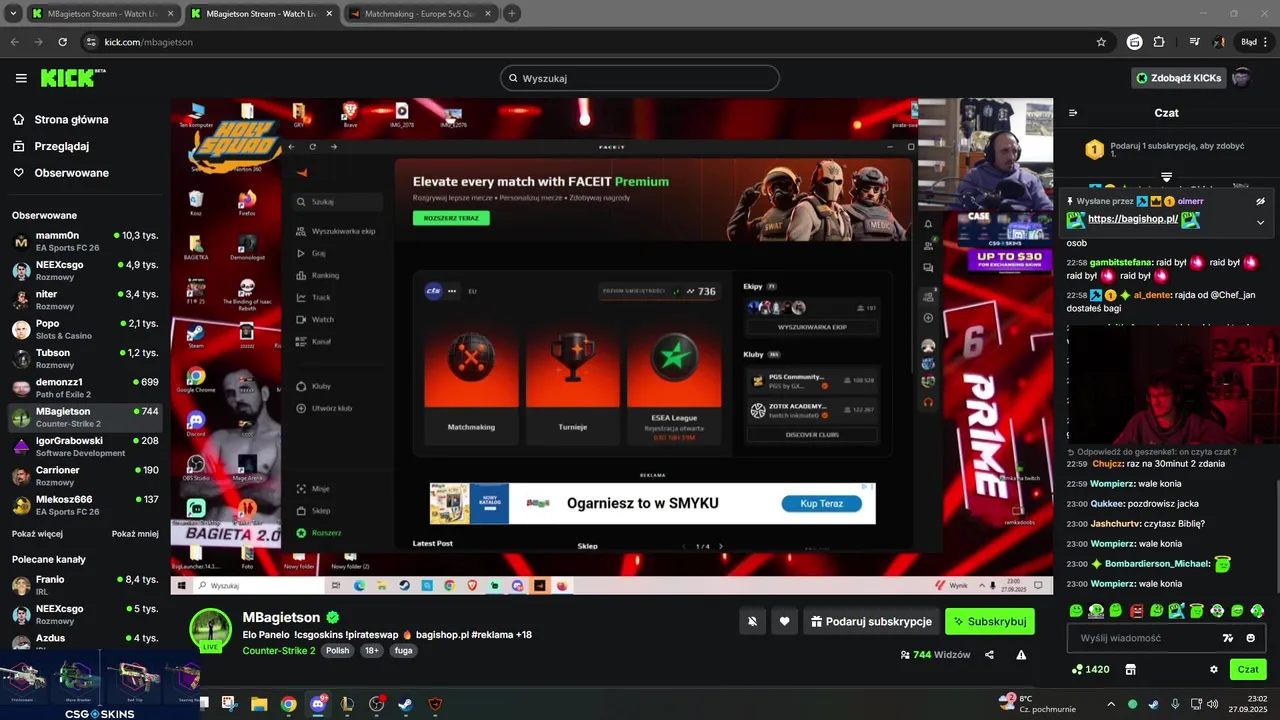
Task: Send message with Czat button
Action: pyautogui.click(x=1248, y=669)
